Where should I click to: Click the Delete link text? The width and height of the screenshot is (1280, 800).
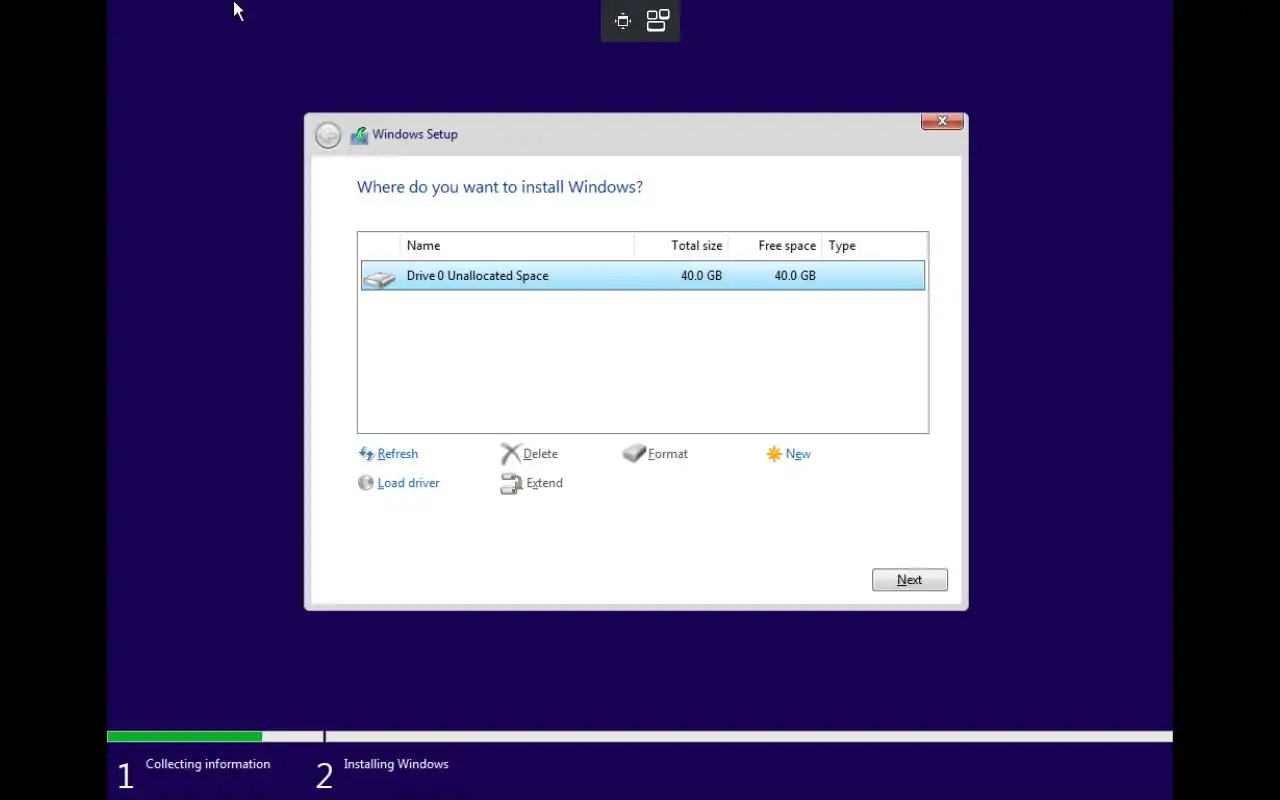[541, 454]
